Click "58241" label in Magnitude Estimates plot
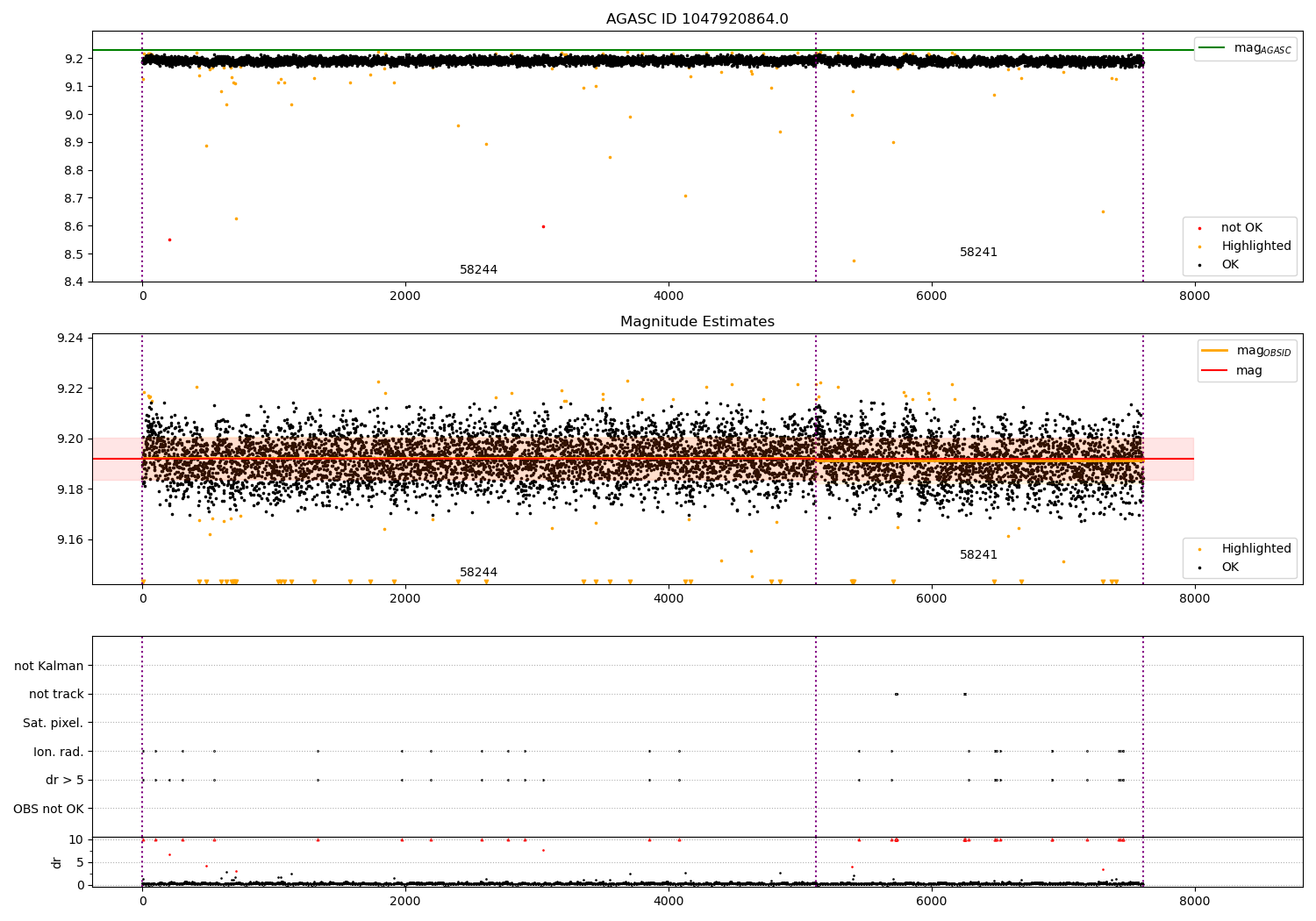This screenshot has width=1316, height=921. [x=978, y=555]
